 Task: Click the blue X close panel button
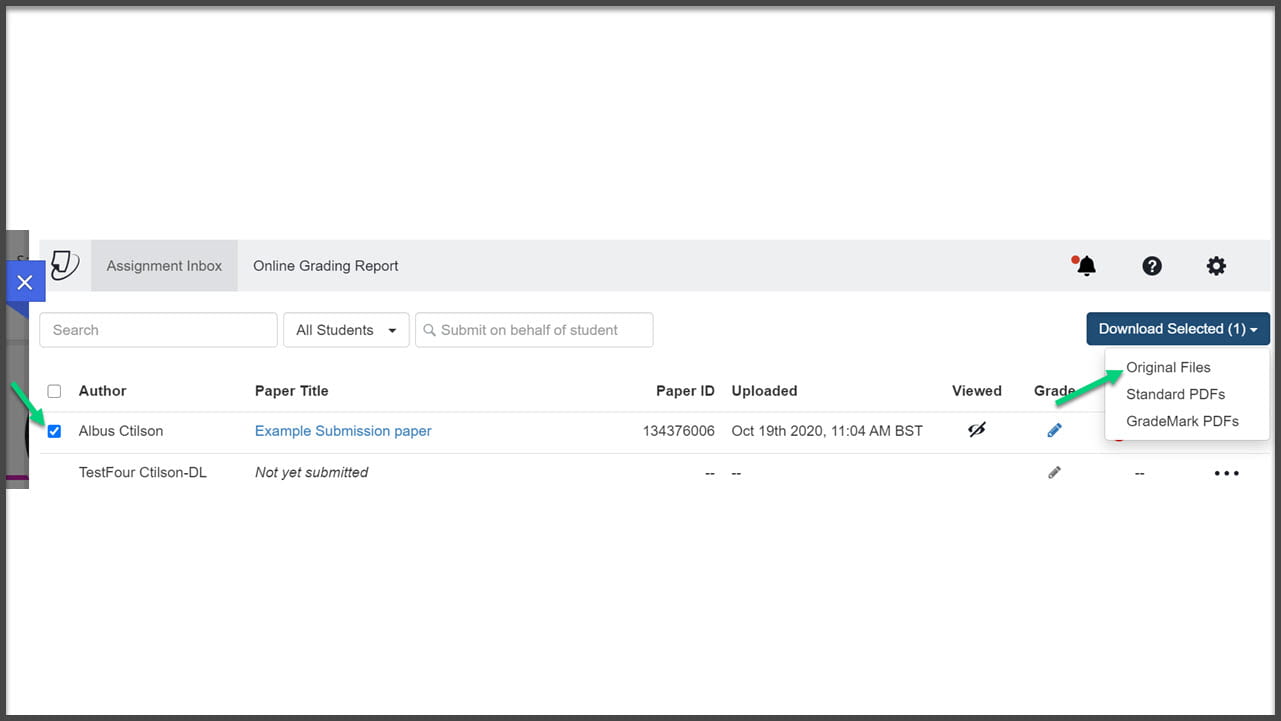(25, 282)
